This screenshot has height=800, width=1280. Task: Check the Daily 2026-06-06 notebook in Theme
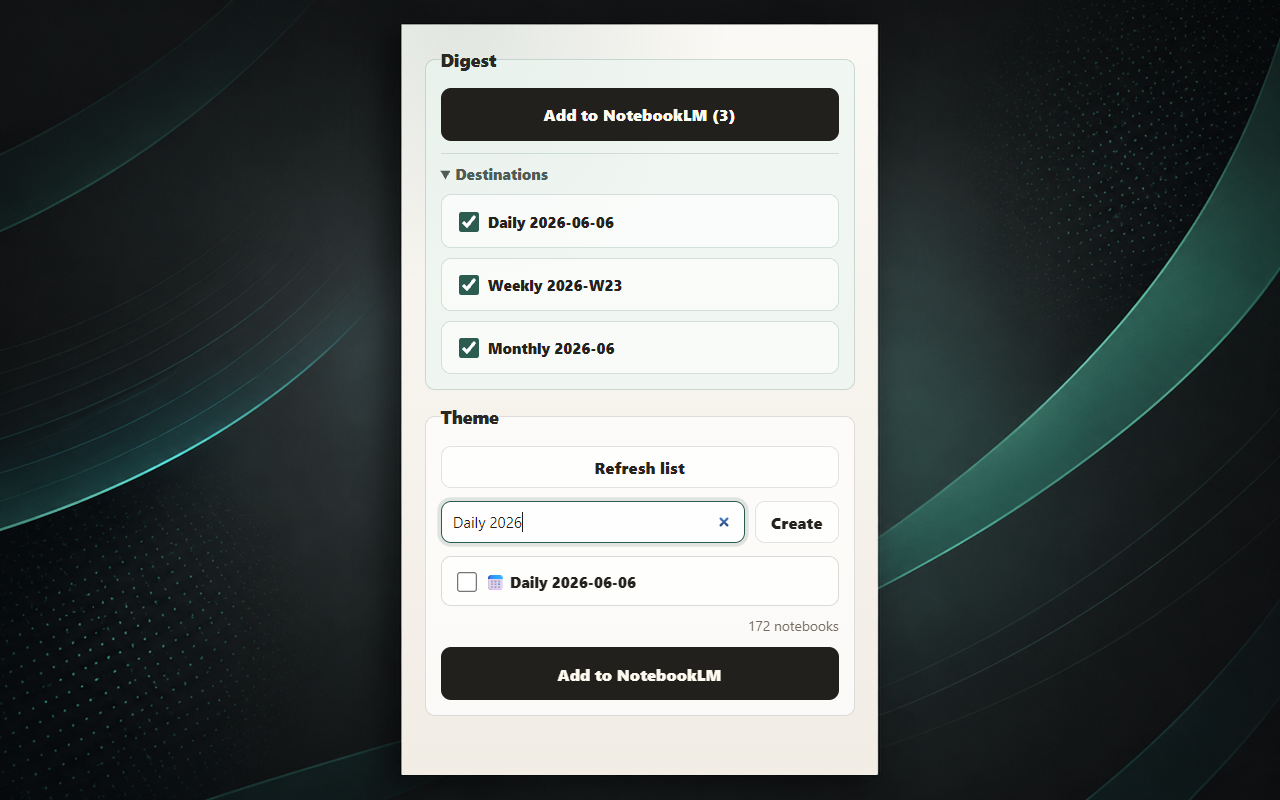(467, 582)
